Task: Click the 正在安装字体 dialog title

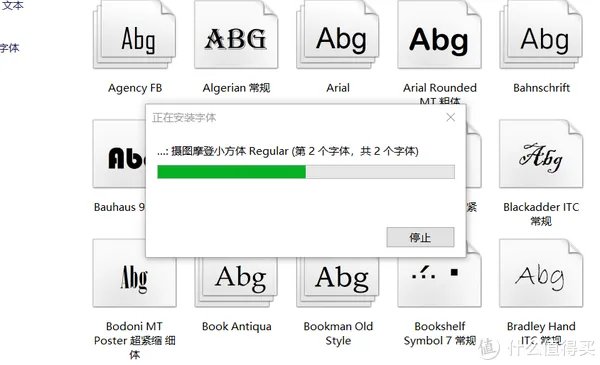Action: tap(184, 117)
